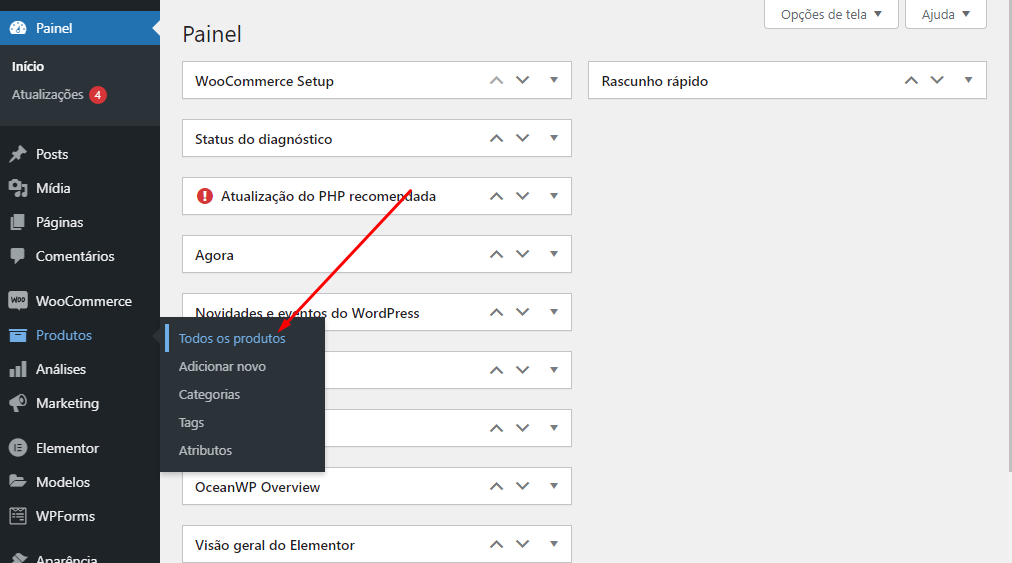Open Tags in Produtos submenu
The width and height of the screenshot is (1012, 563).
coord(191,422)
